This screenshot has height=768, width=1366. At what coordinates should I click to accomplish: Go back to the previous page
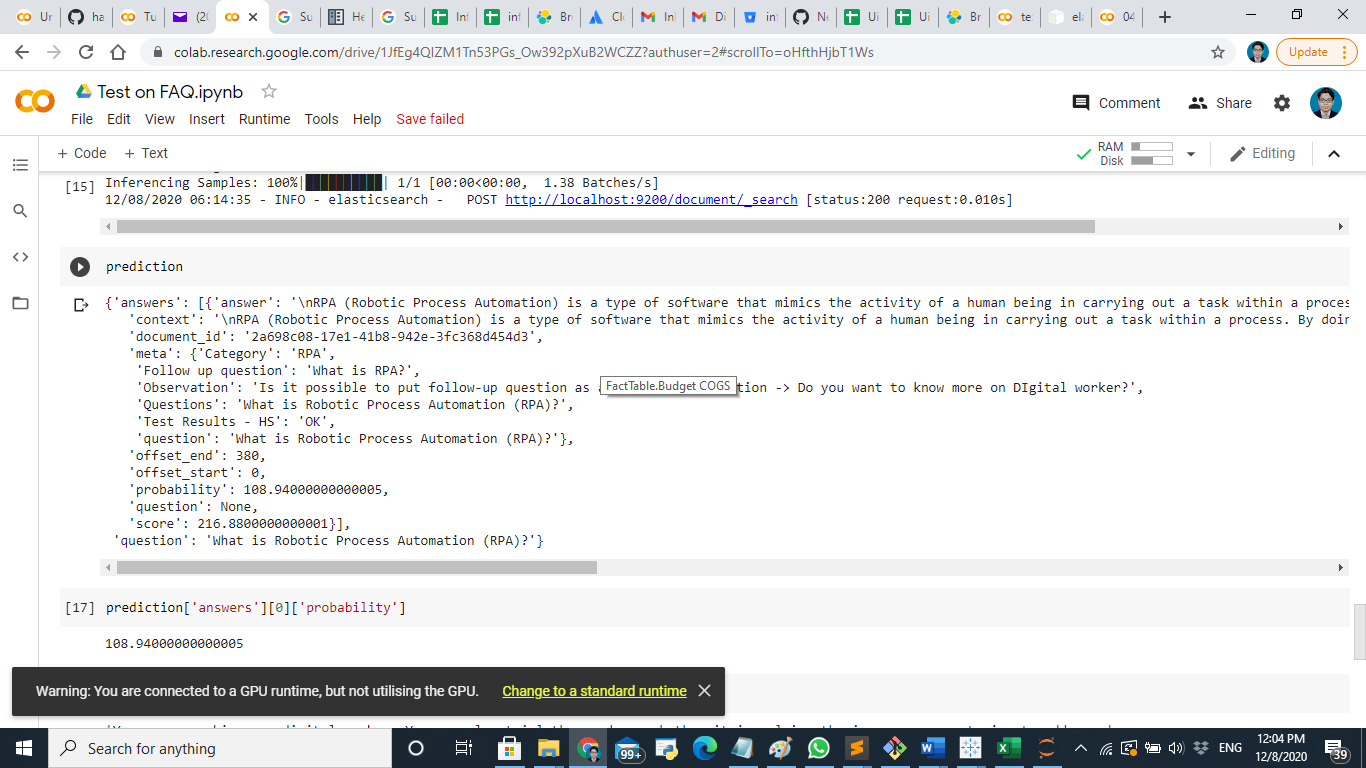point(24,52)
